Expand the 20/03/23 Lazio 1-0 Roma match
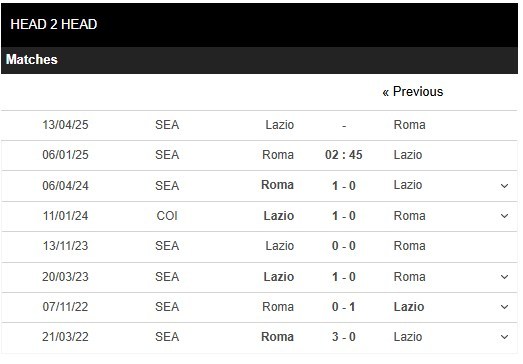 [504, 277]
